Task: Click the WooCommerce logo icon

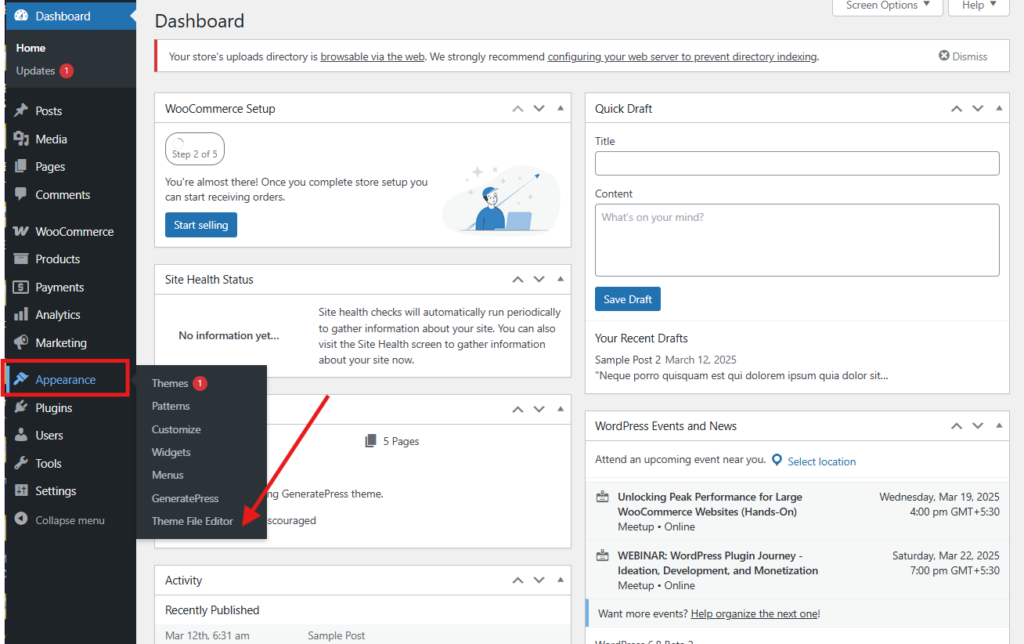Action: click(x=21, y=231)
